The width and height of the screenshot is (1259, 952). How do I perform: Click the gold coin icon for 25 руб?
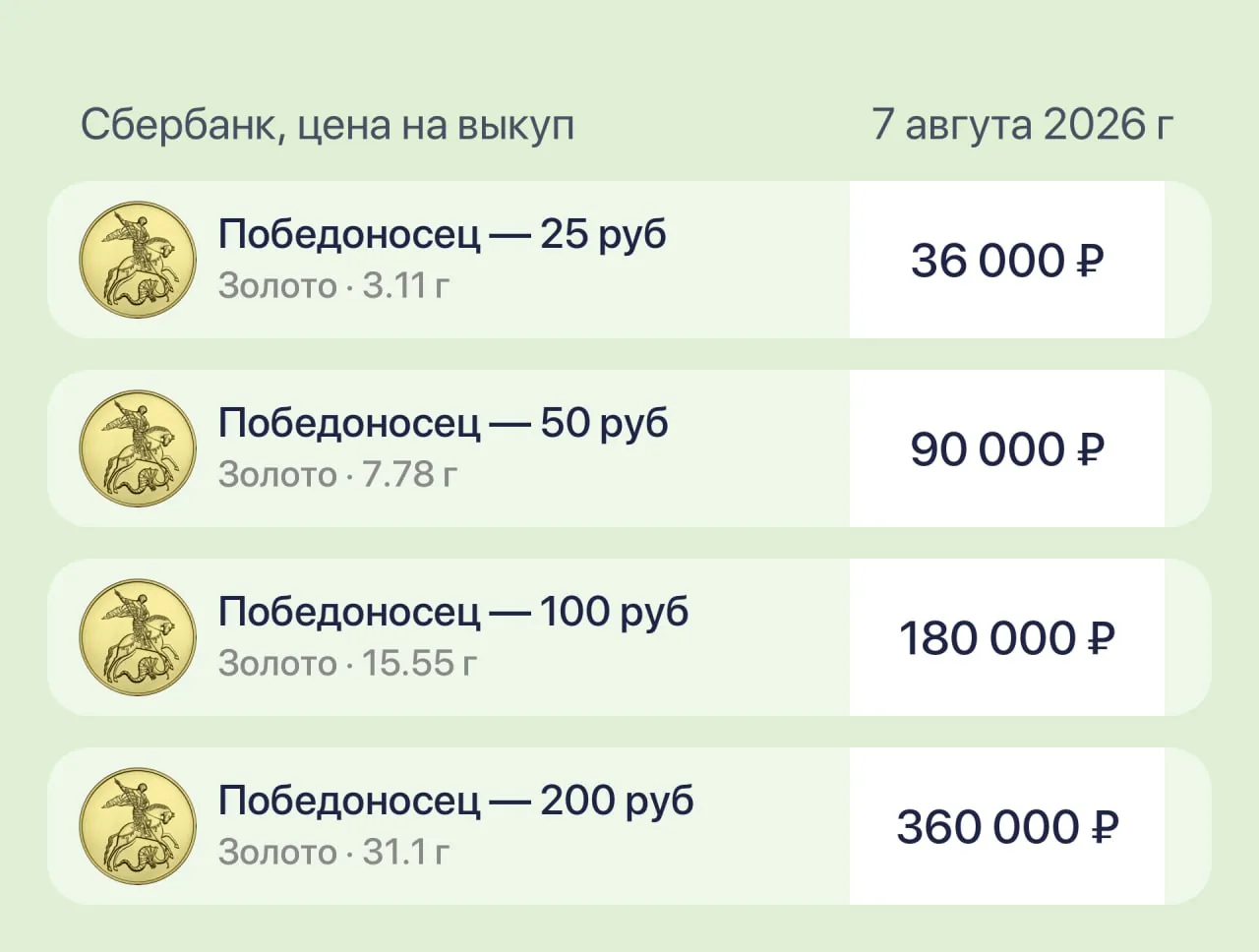pos(138,260)
